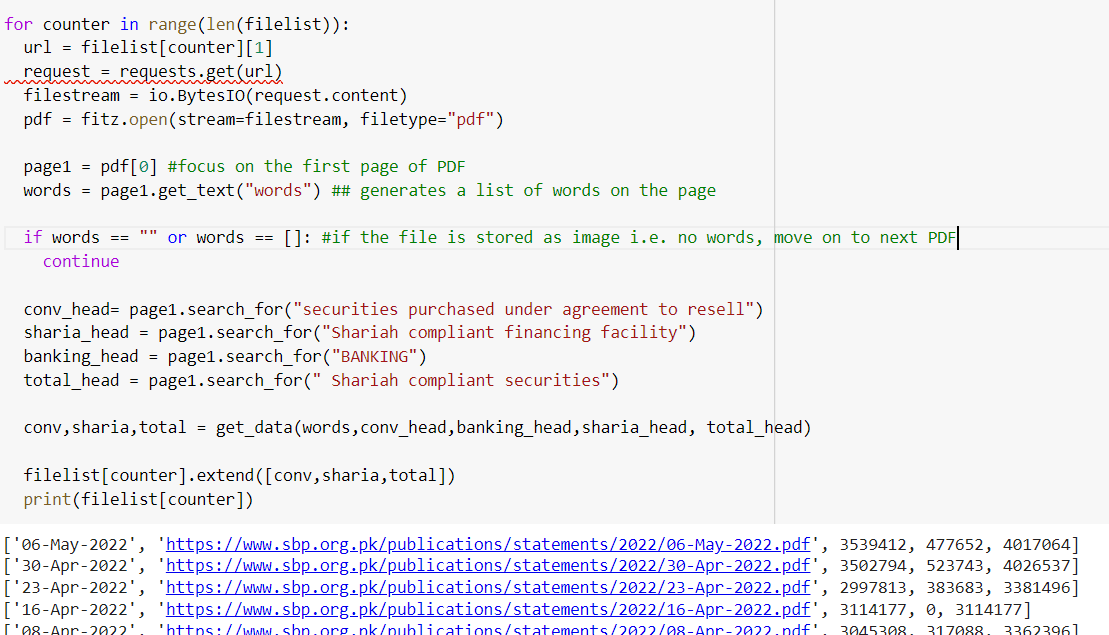The width and height of the screenshot is (1109, 635).
Task: Click the comment '## generates a list of words'
Action: coord(523,191)
